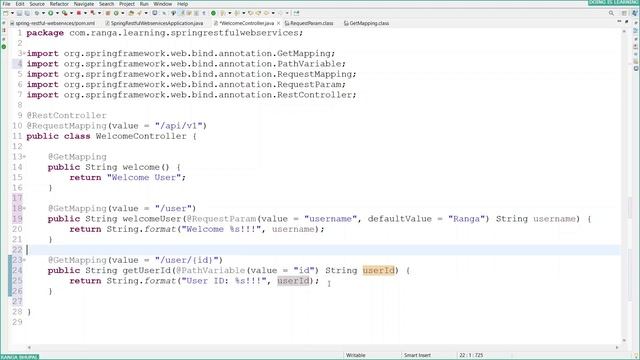The image size is (640, 360).
Task: Click the Smart Insert status bar field
Action: tap(417, 356)
